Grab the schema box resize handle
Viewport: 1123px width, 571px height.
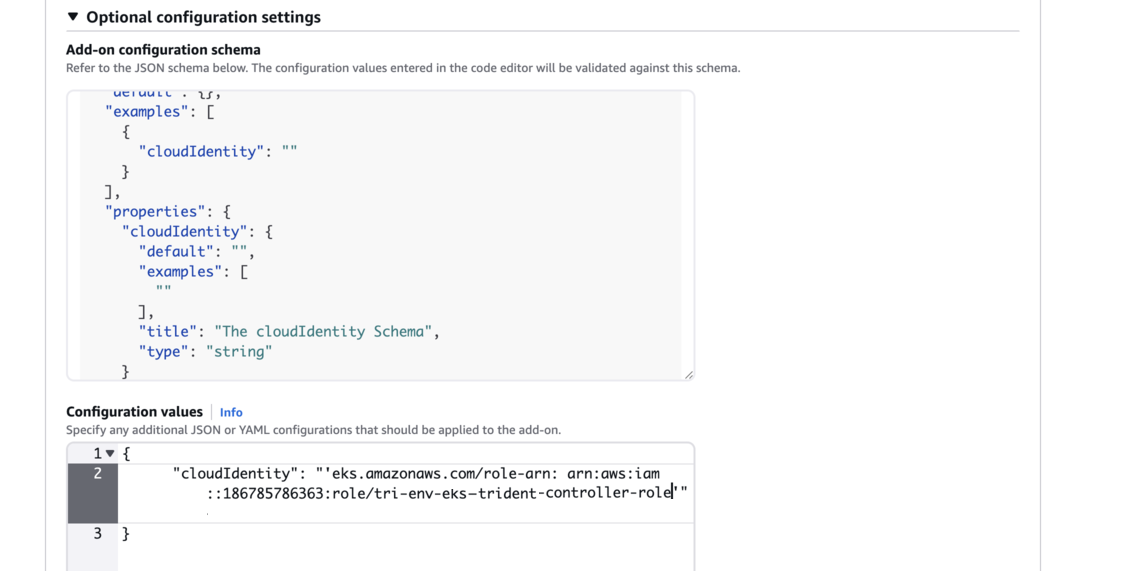click(x=688, y=375)
